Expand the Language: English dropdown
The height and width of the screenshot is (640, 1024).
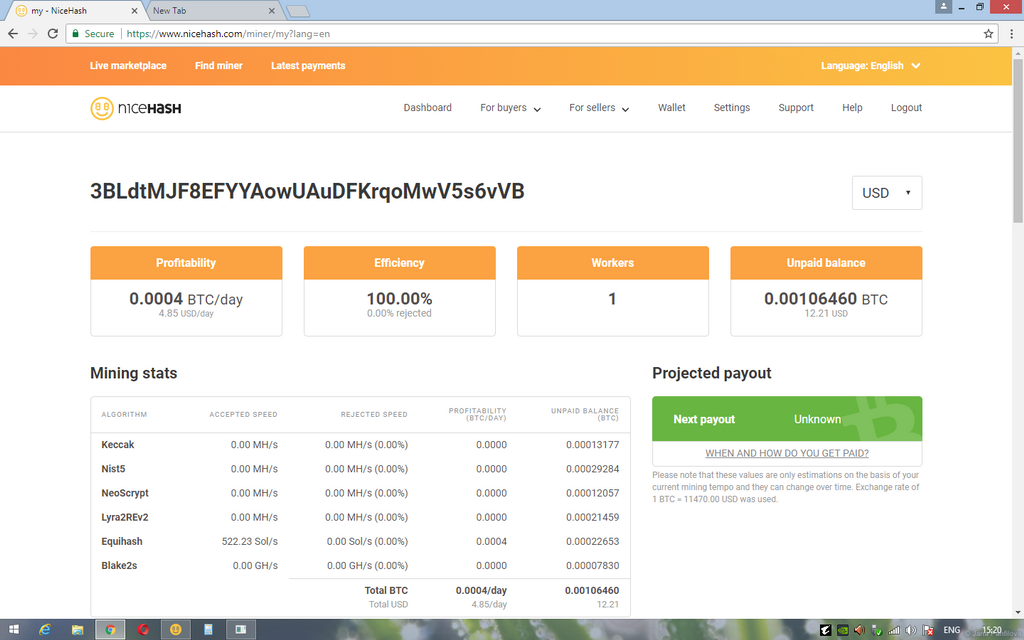pos(871,65)
